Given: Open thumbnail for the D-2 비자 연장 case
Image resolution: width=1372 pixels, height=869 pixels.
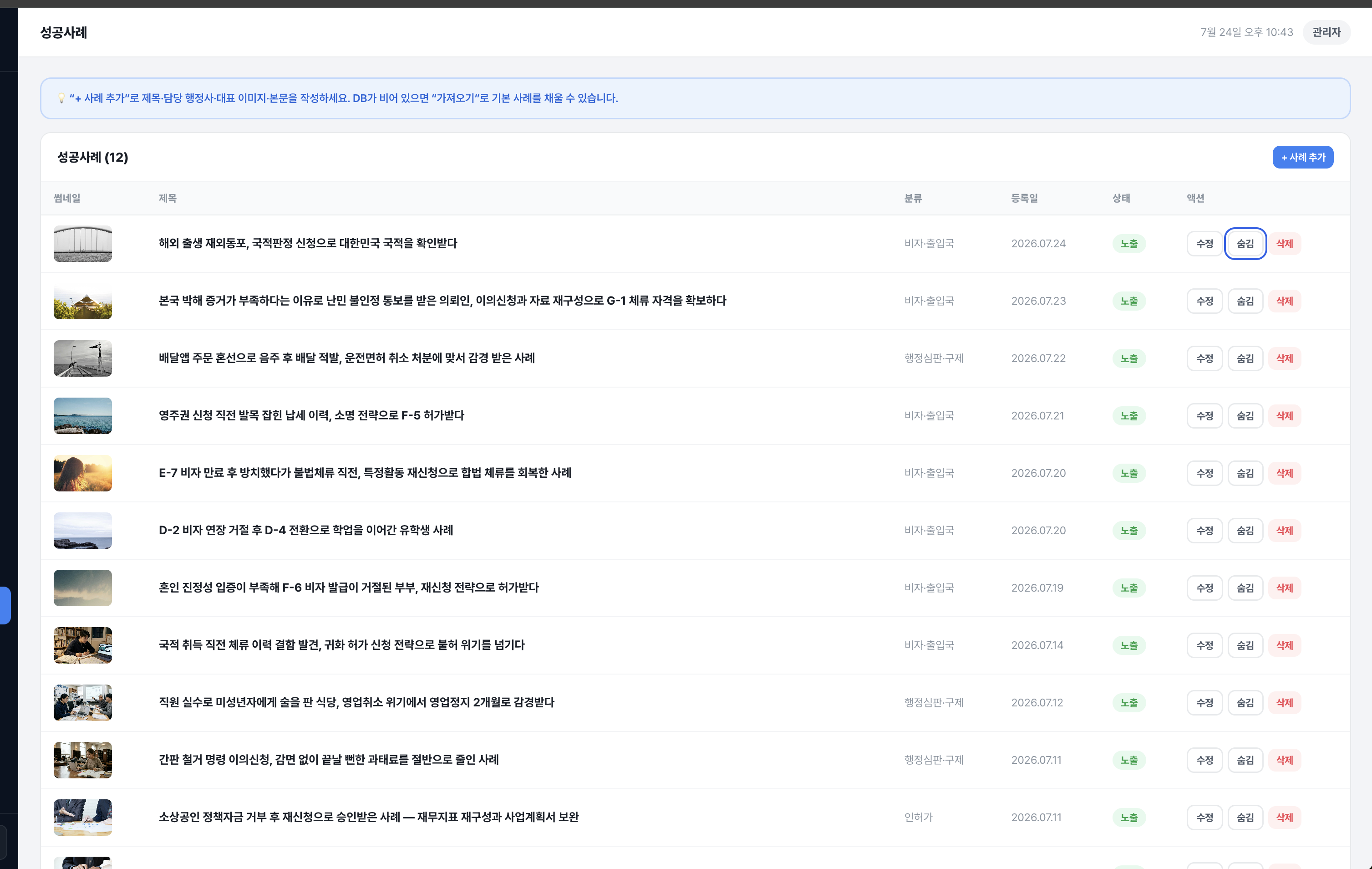Looking at the screenshot, I should click(82, 530).
